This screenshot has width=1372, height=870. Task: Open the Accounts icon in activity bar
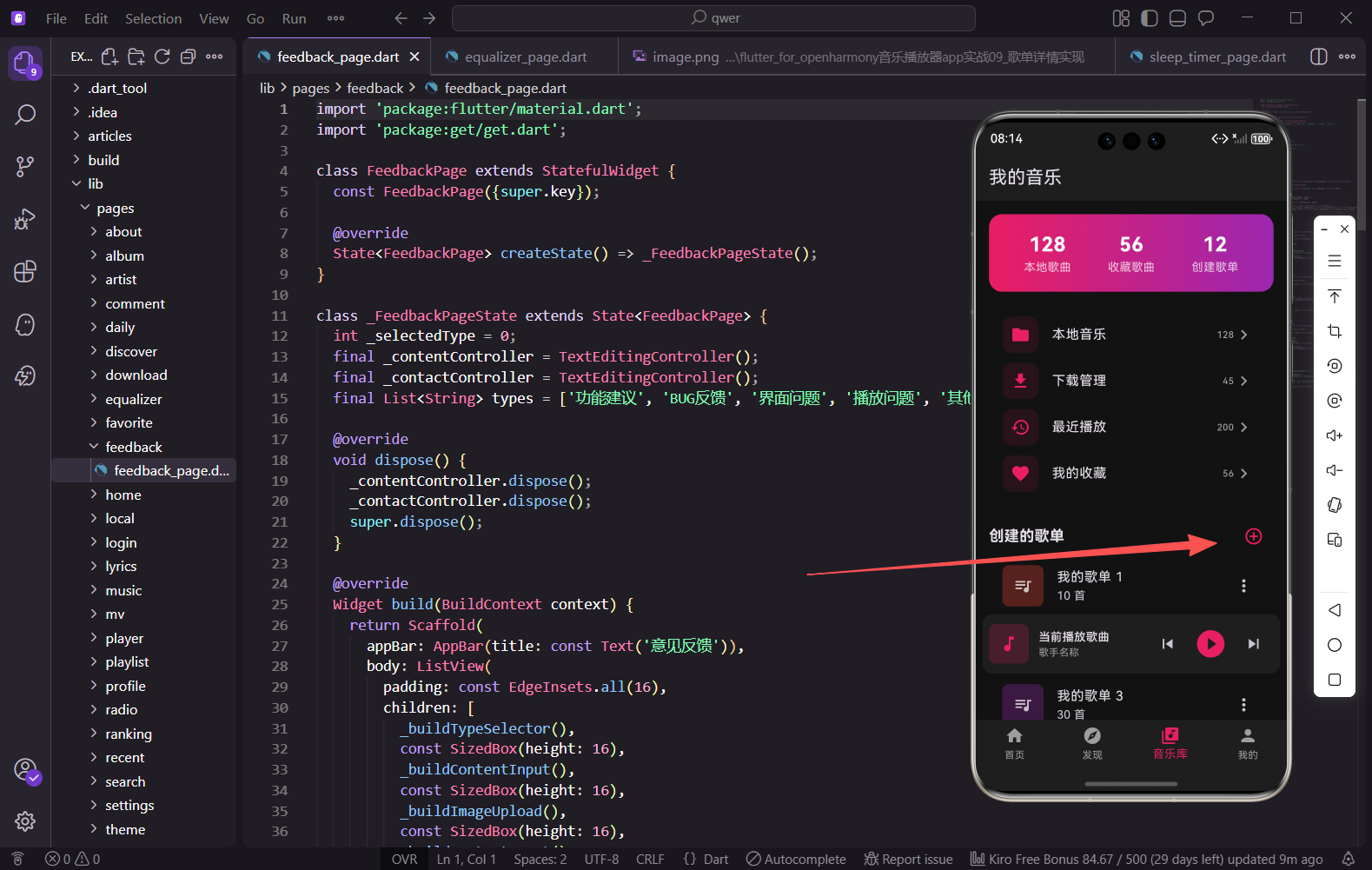(25, 770)
